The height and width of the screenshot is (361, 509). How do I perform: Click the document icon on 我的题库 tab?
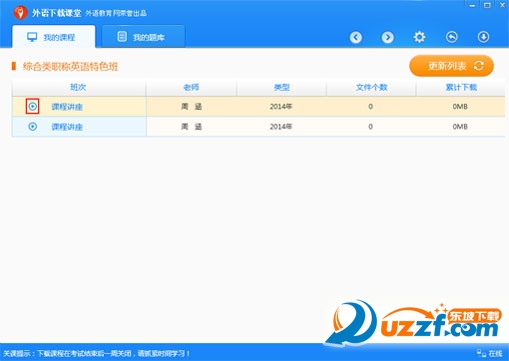tap(122, 37)
